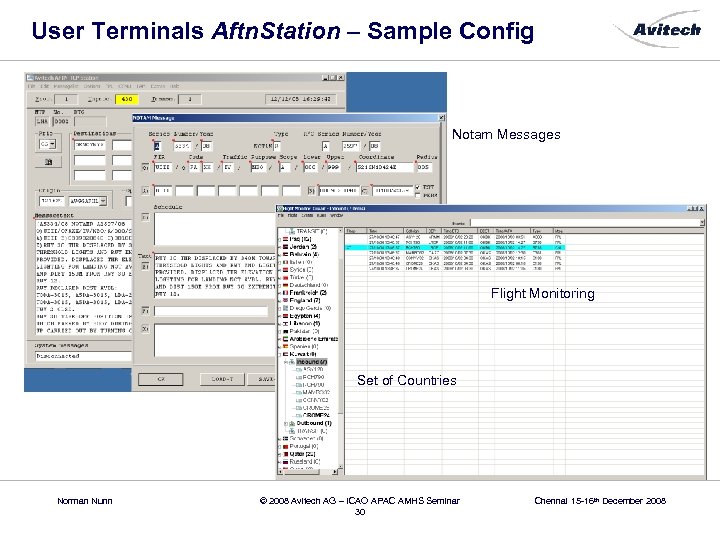Screen dimensions: 720x540
Task: Click the yellow highlighted 400 field
Action: 127,99
